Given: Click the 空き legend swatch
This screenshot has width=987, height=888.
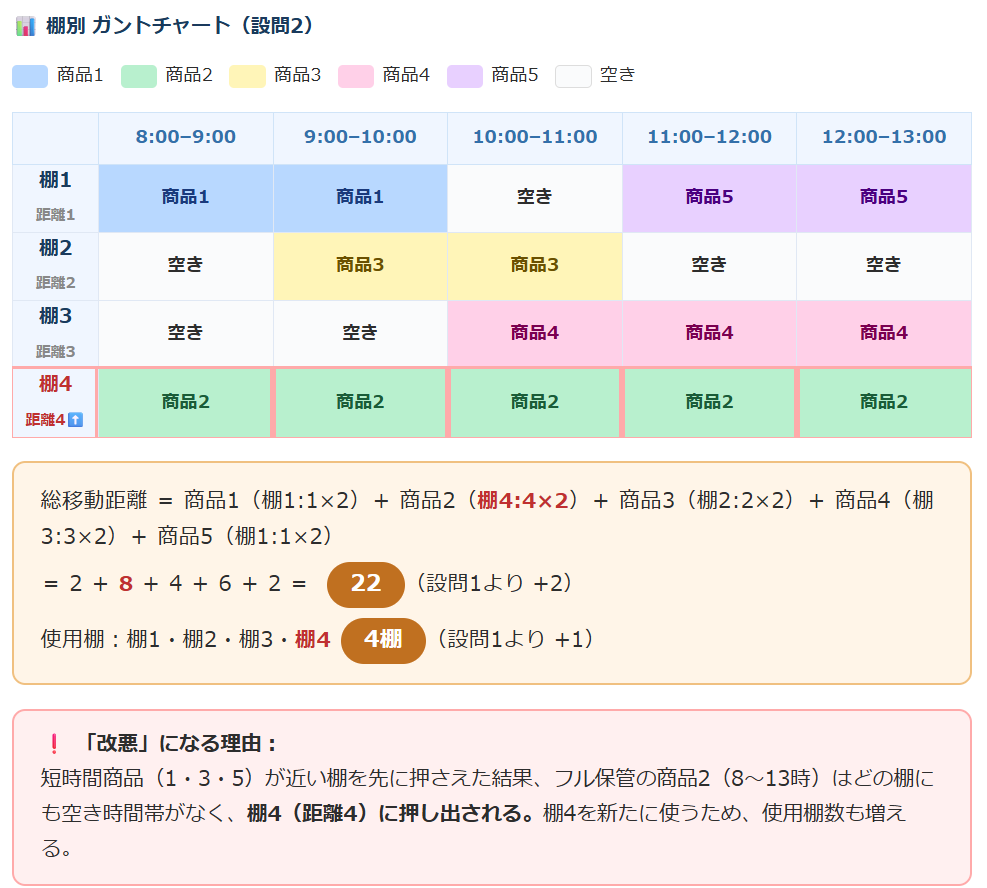Looking at the screenshot, I should 573,76.
